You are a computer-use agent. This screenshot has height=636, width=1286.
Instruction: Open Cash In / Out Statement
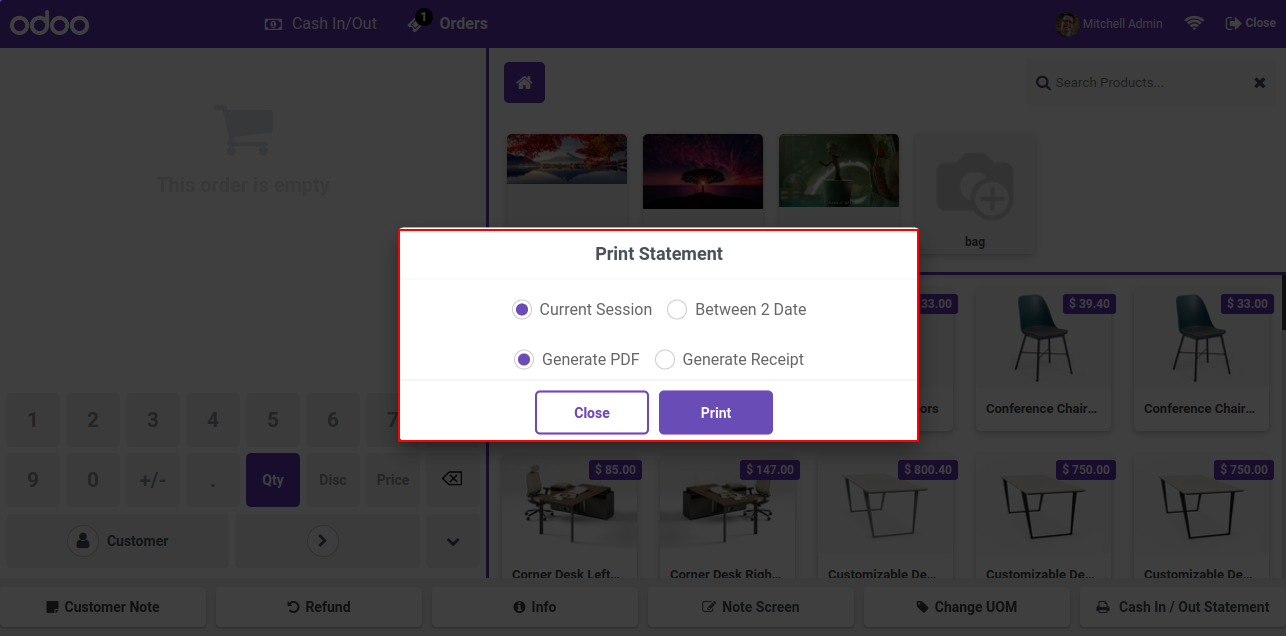(1183, 607)
